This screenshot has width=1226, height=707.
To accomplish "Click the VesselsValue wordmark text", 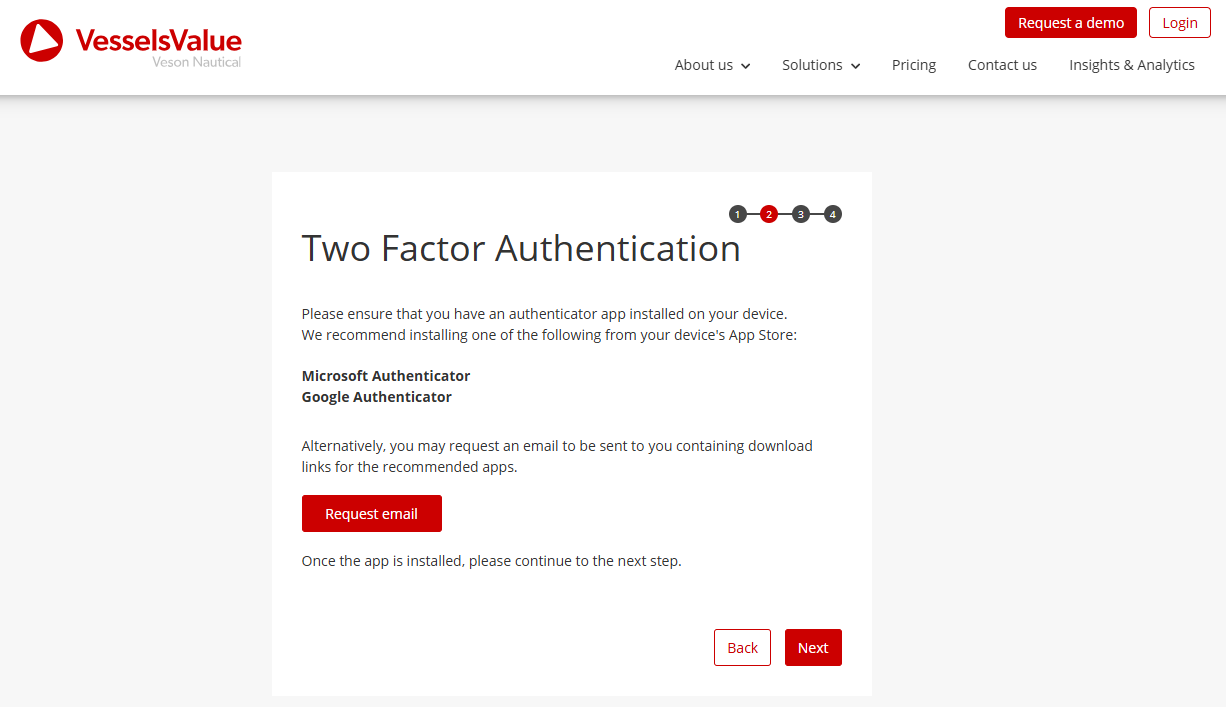I will coord(158,40).
